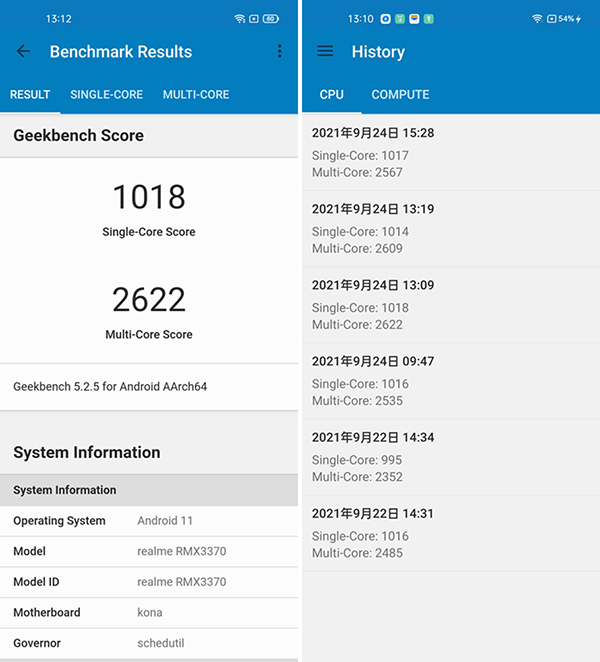The width and height of the screenshot is (600, 662).
Task: Open the September 24 09:47 history entry
Action: tap(450, 380)
